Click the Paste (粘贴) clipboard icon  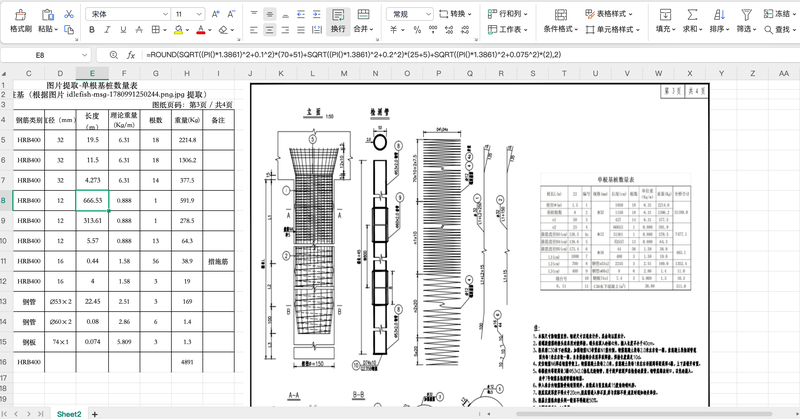(x=47, y=14)
